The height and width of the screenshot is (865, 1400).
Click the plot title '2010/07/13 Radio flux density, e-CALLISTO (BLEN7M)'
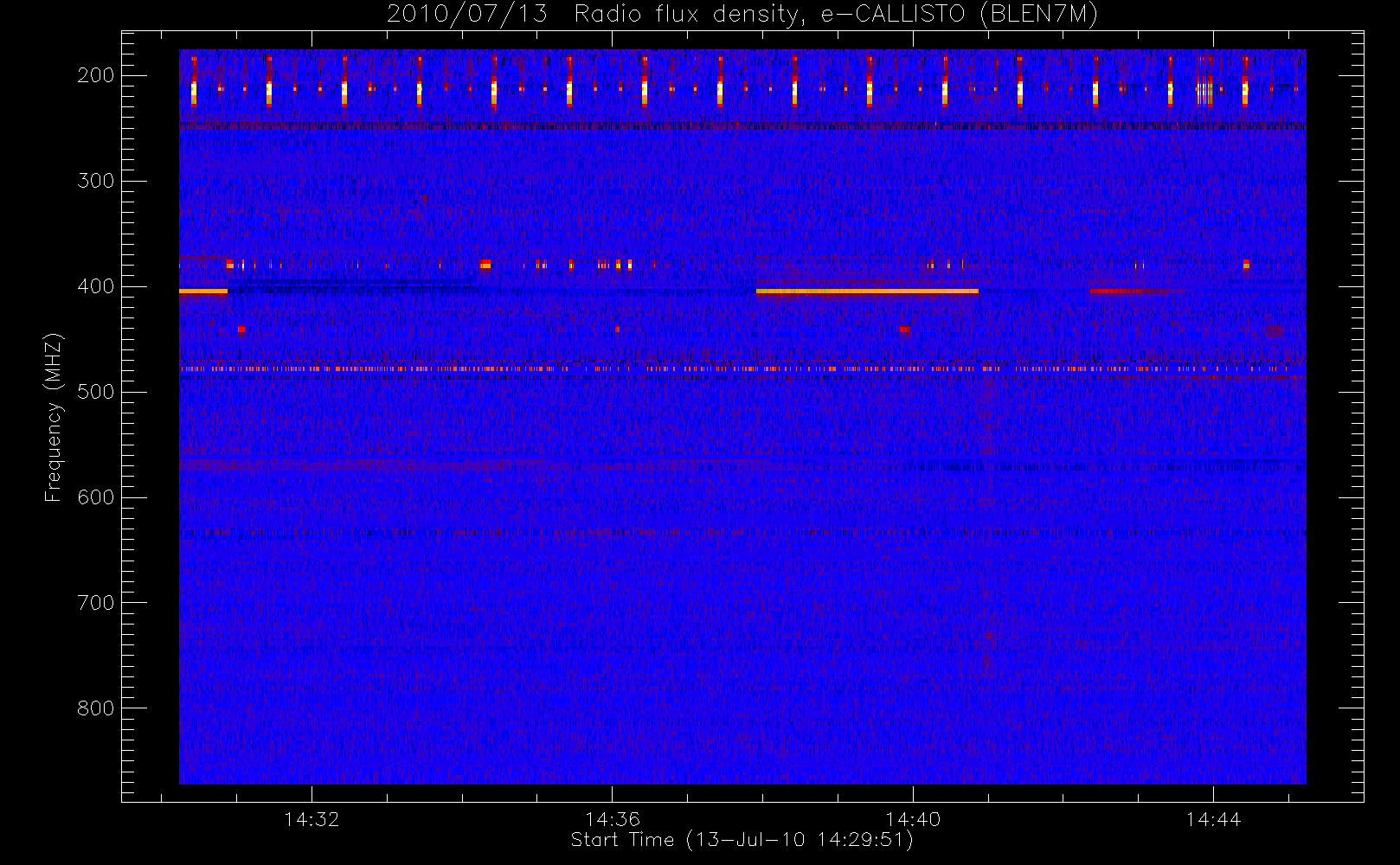742,14
